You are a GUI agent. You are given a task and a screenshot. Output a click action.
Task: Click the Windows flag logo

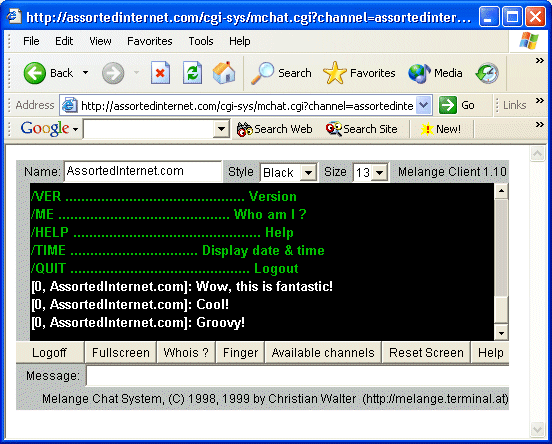[x=528, y=41]
